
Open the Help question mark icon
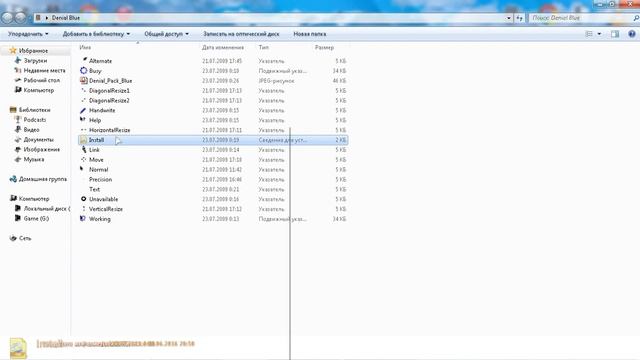click(632, 34)
